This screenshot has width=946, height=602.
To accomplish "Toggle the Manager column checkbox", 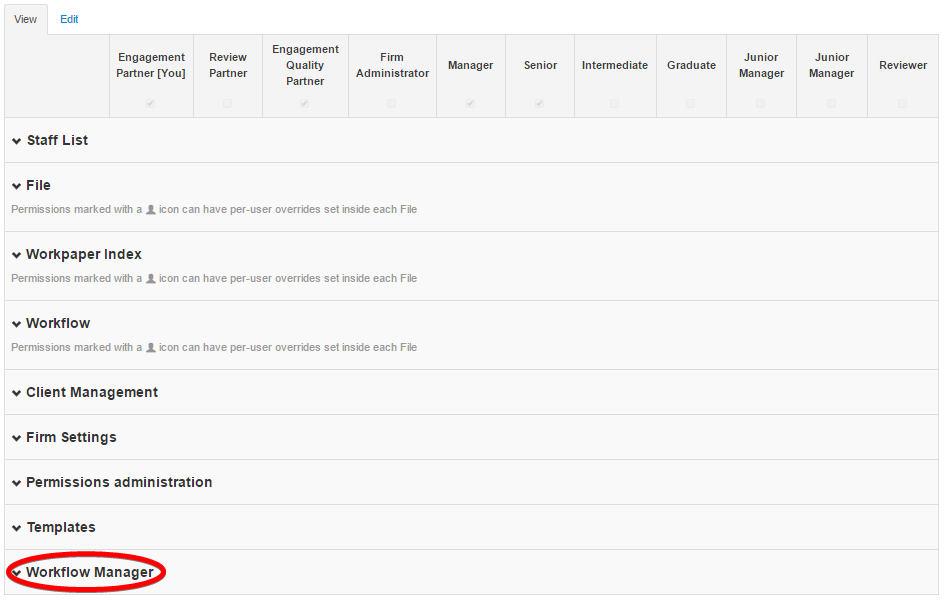I will (x=470, y=104).
